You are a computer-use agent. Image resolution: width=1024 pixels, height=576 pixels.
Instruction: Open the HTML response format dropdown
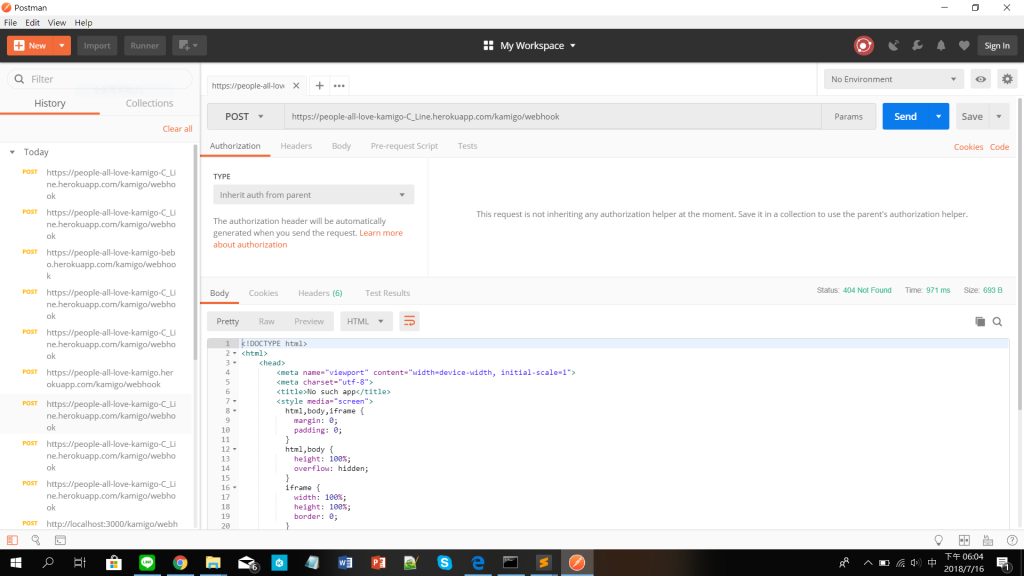[366, 321]
